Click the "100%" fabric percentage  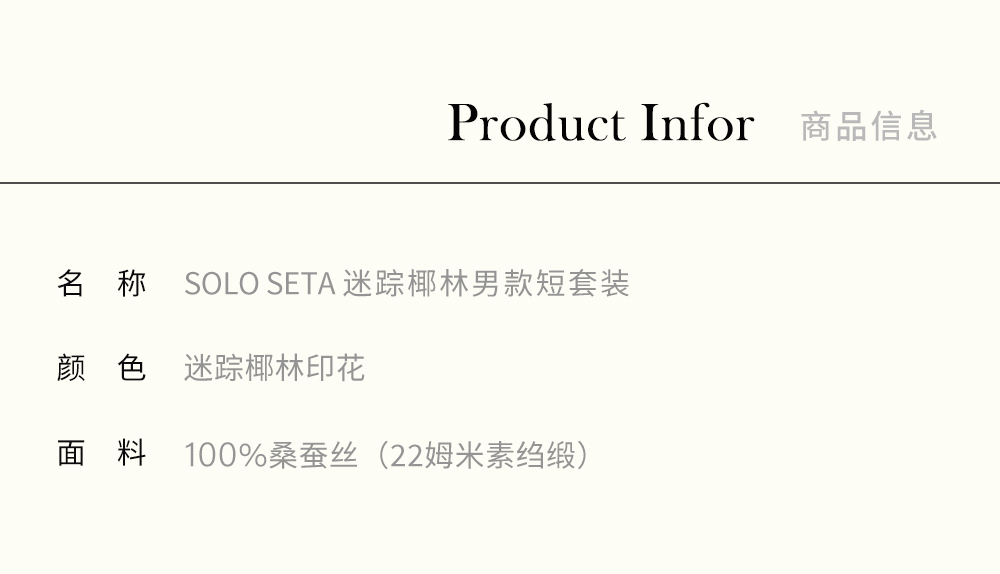(226, 456)
